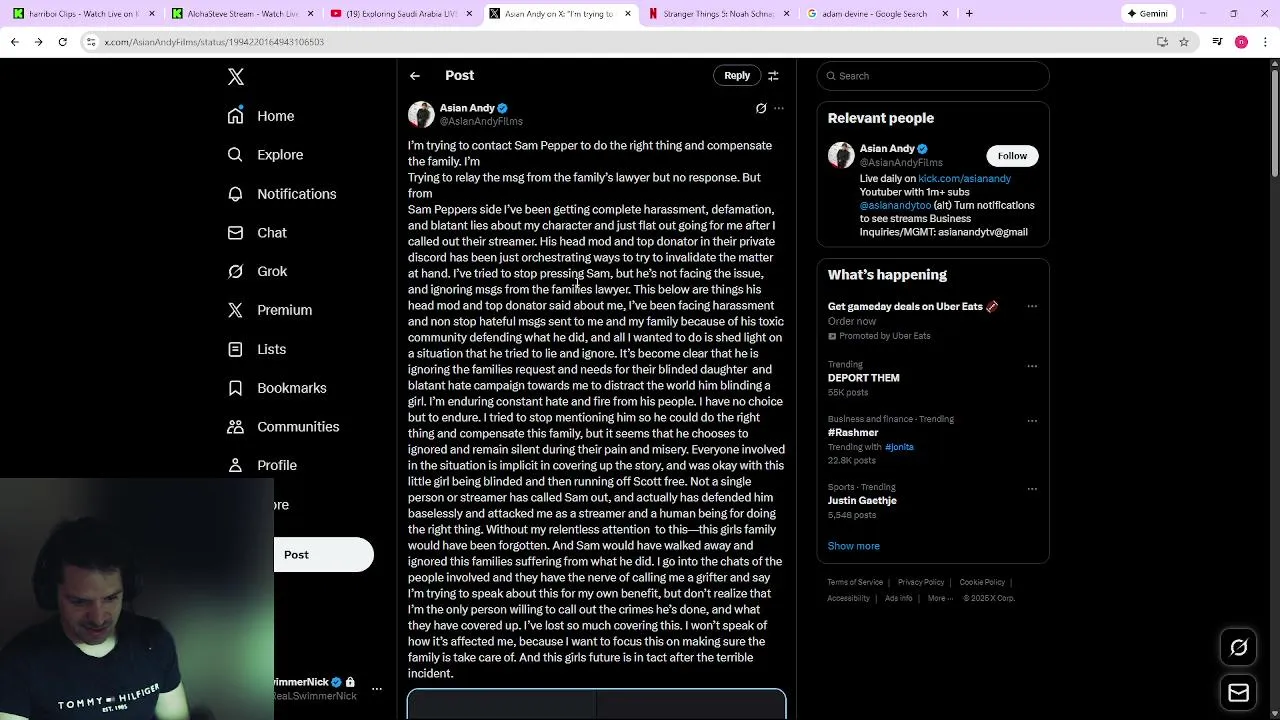Open the floating Messages envelope button
The width and height of the screenshot is (1280, 720).
tap(1239, 692)
